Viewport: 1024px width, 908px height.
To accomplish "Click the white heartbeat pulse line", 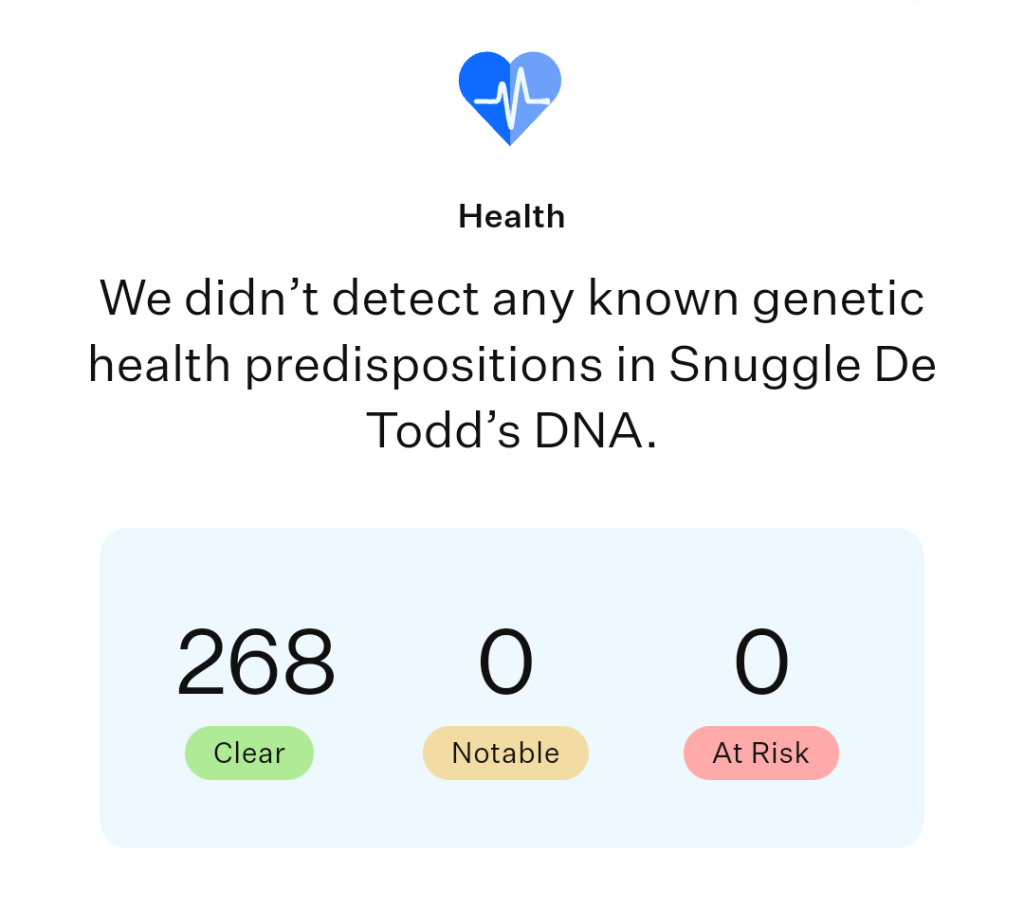I will click(511, 99).
